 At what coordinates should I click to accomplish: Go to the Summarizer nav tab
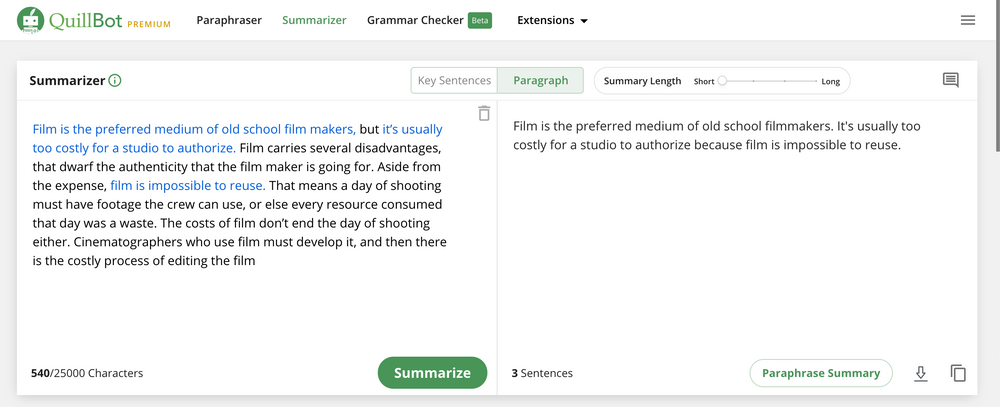point(314,20)
